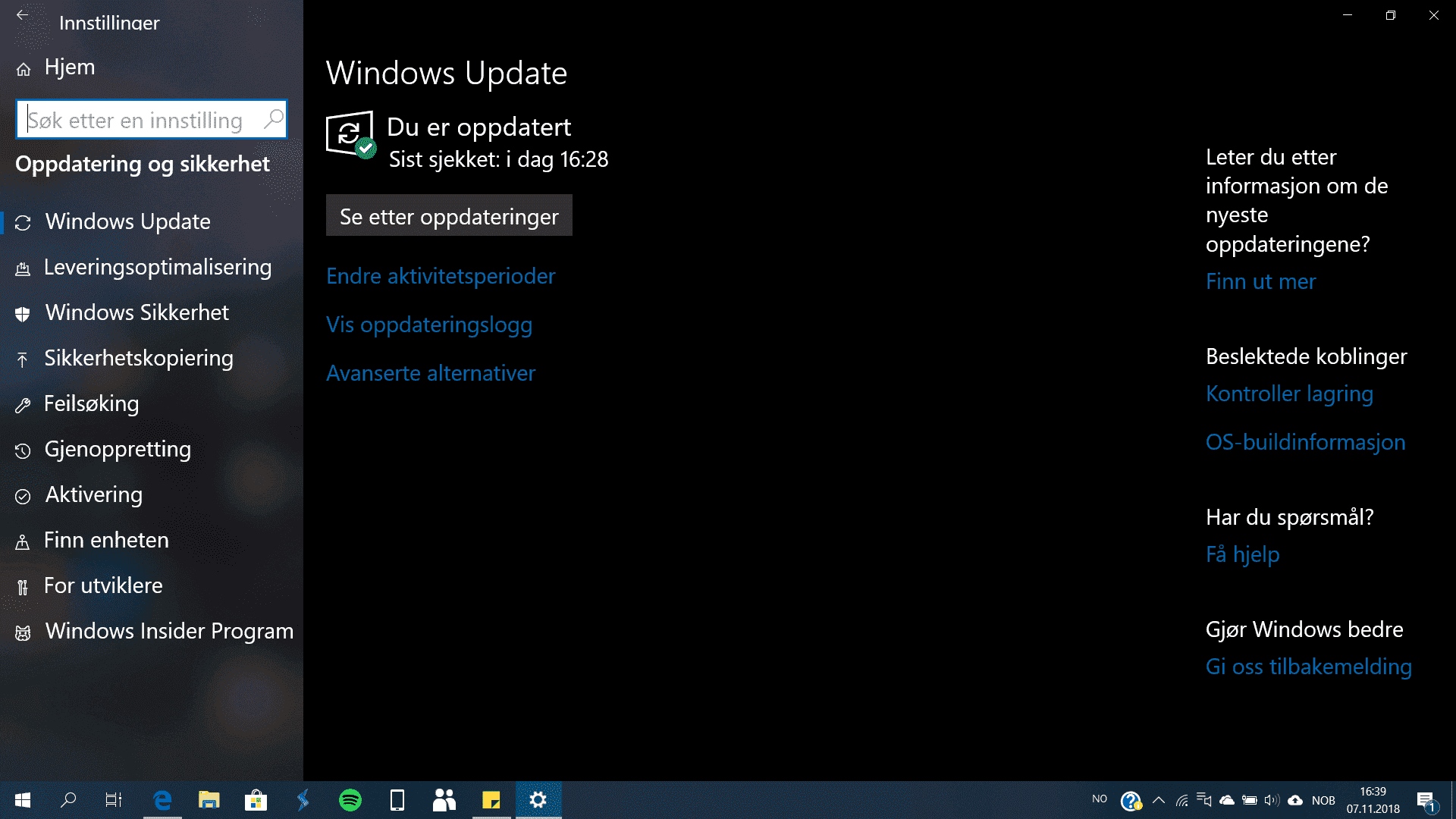This screenshot has height=819, width=1456.
Task: Open Leveringsoptimalisering via its sidebar icon
Action: (x=23, y=268)
